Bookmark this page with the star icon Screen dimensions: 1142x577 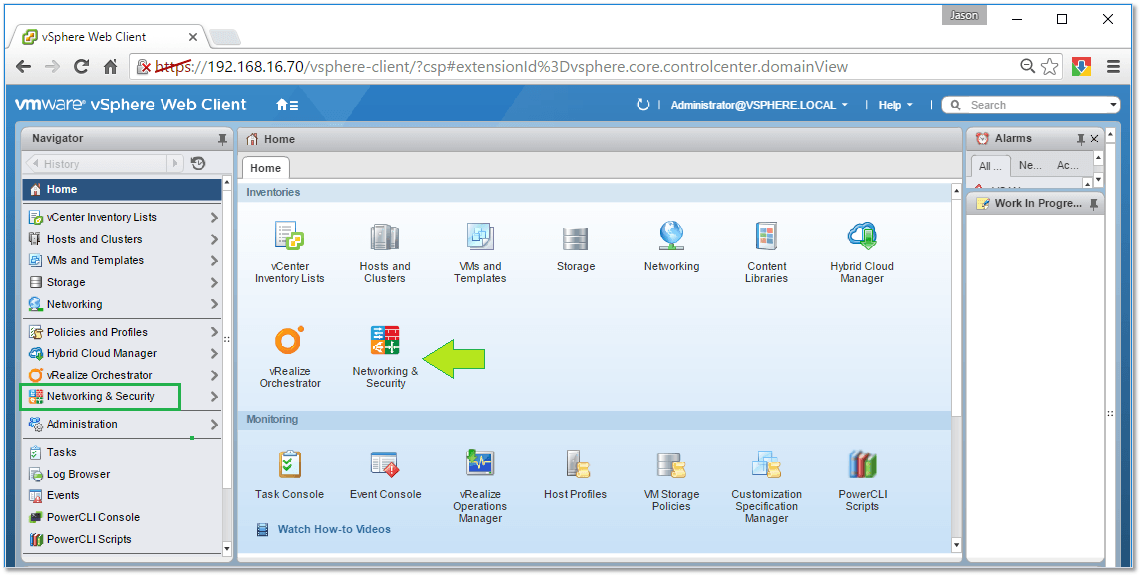(x=1050, y=67)
